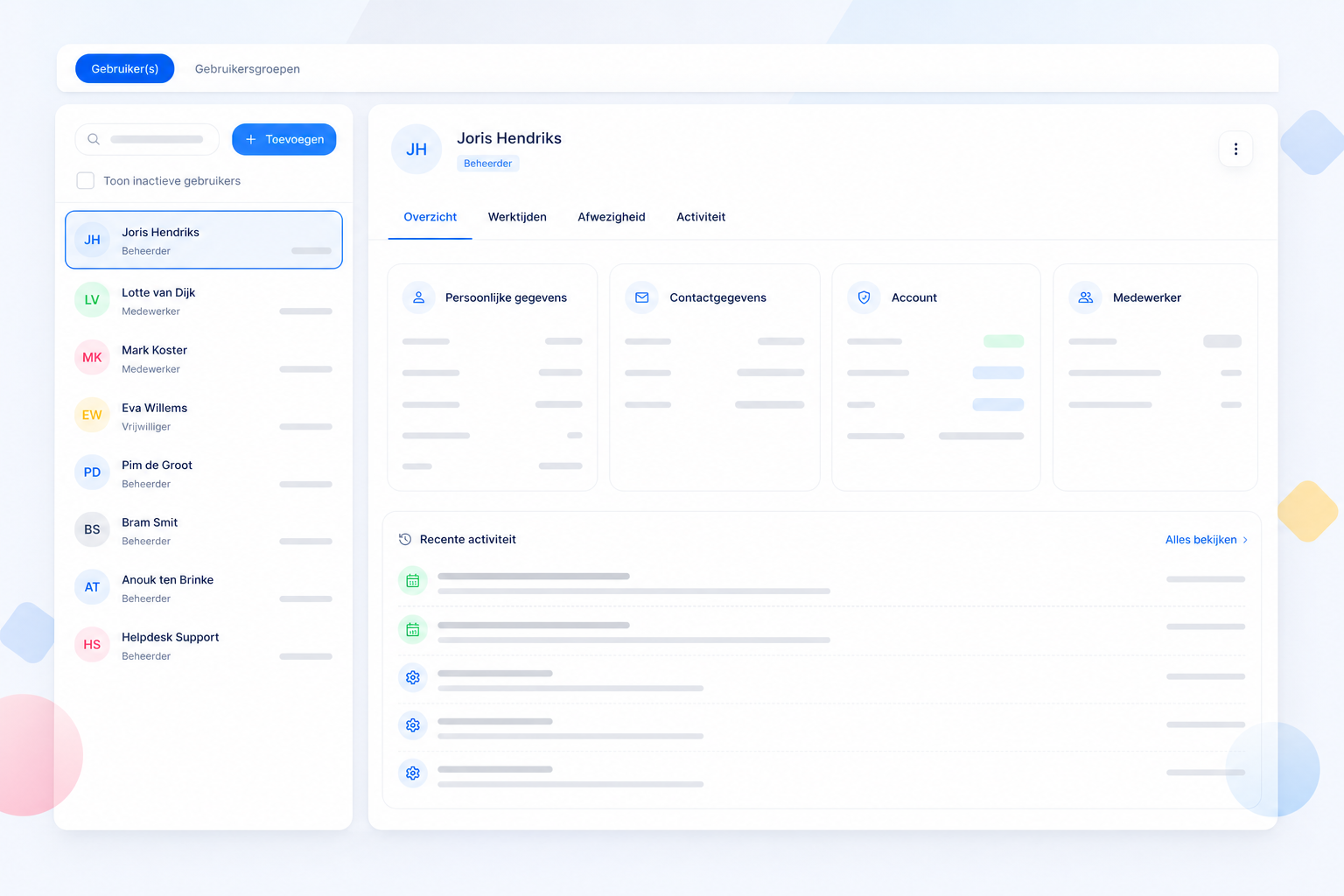Image resolution: width=1344 pixels, height=896 pixels.
Task: Click the LV avatar of Lotte van Dijk
Action: pos(92,300)
